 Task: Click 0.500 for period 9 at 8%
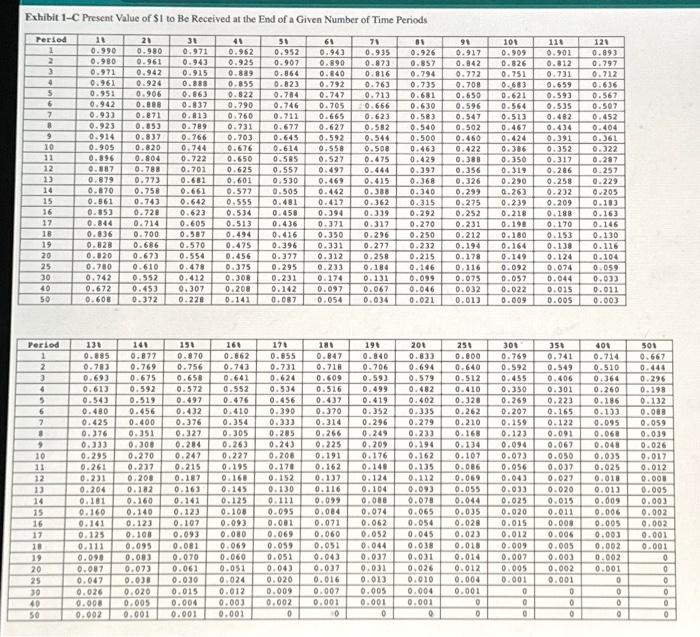tap(423, 138)
